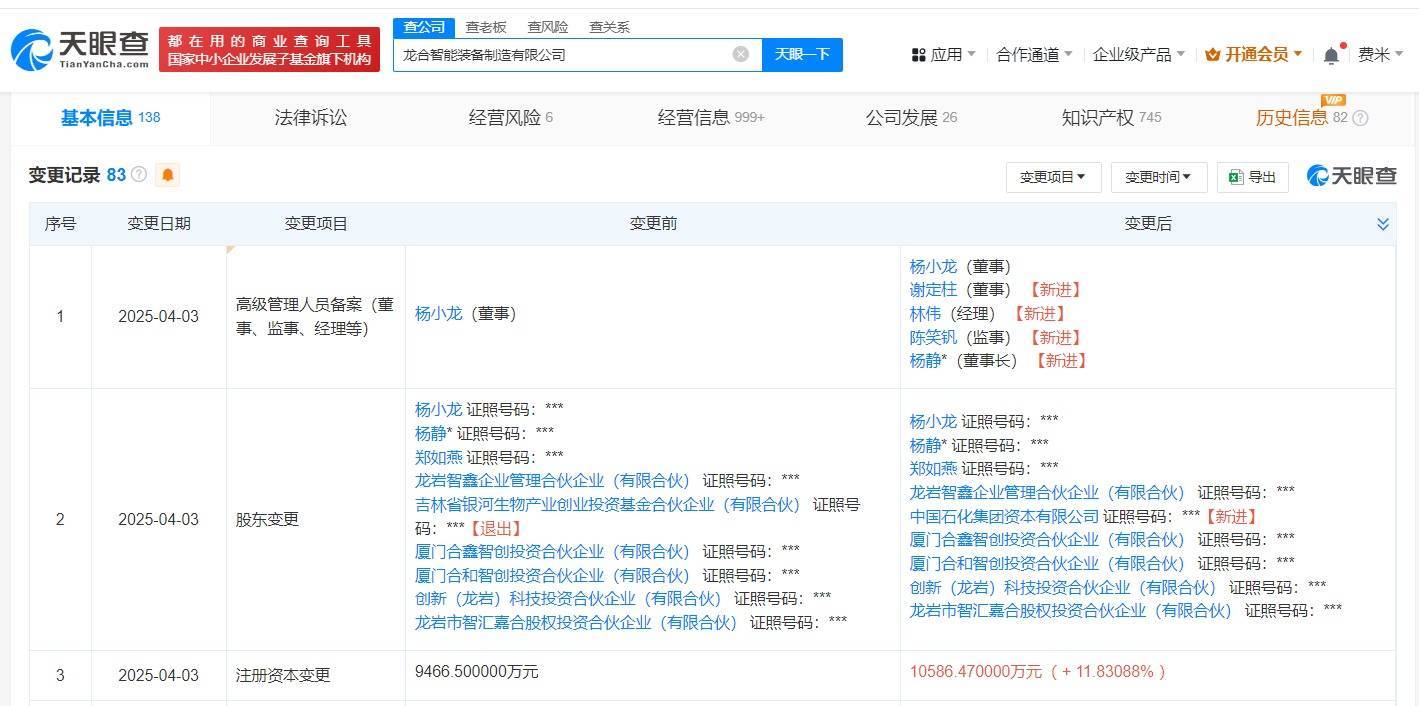Click the 天眼一下 search button
The height and width of the screenshot is (706, 1419).
coord(802,54)
